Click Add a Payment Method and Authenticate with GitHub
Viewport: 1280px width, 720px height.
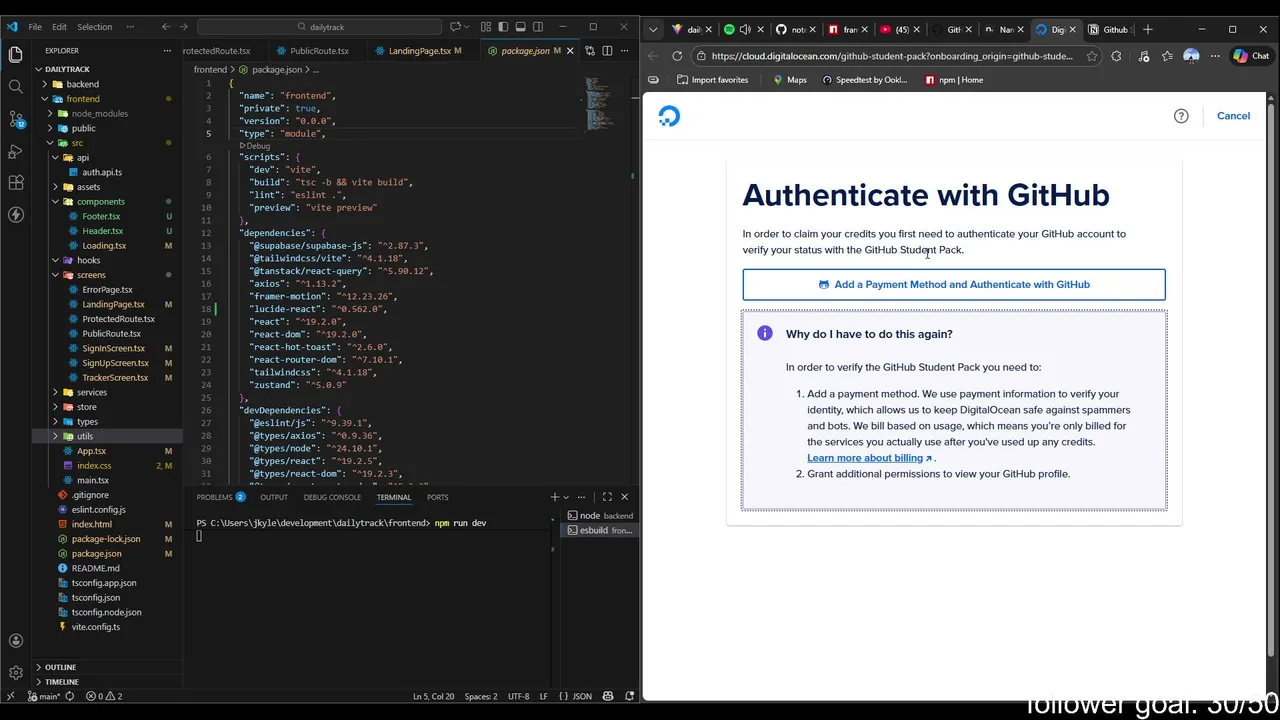click(954, 284)
